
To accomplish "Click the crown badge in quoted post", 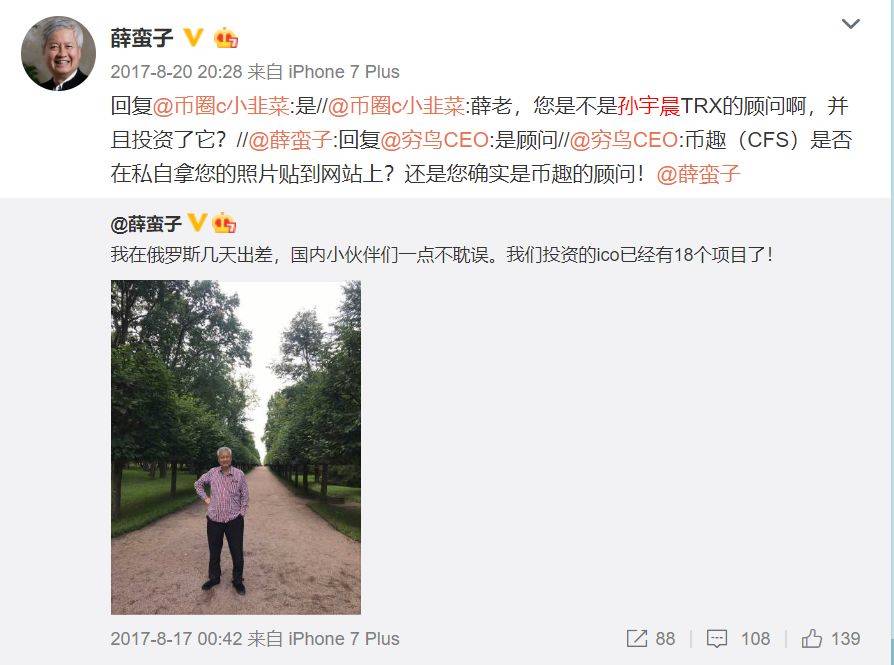I will point(224,222).
